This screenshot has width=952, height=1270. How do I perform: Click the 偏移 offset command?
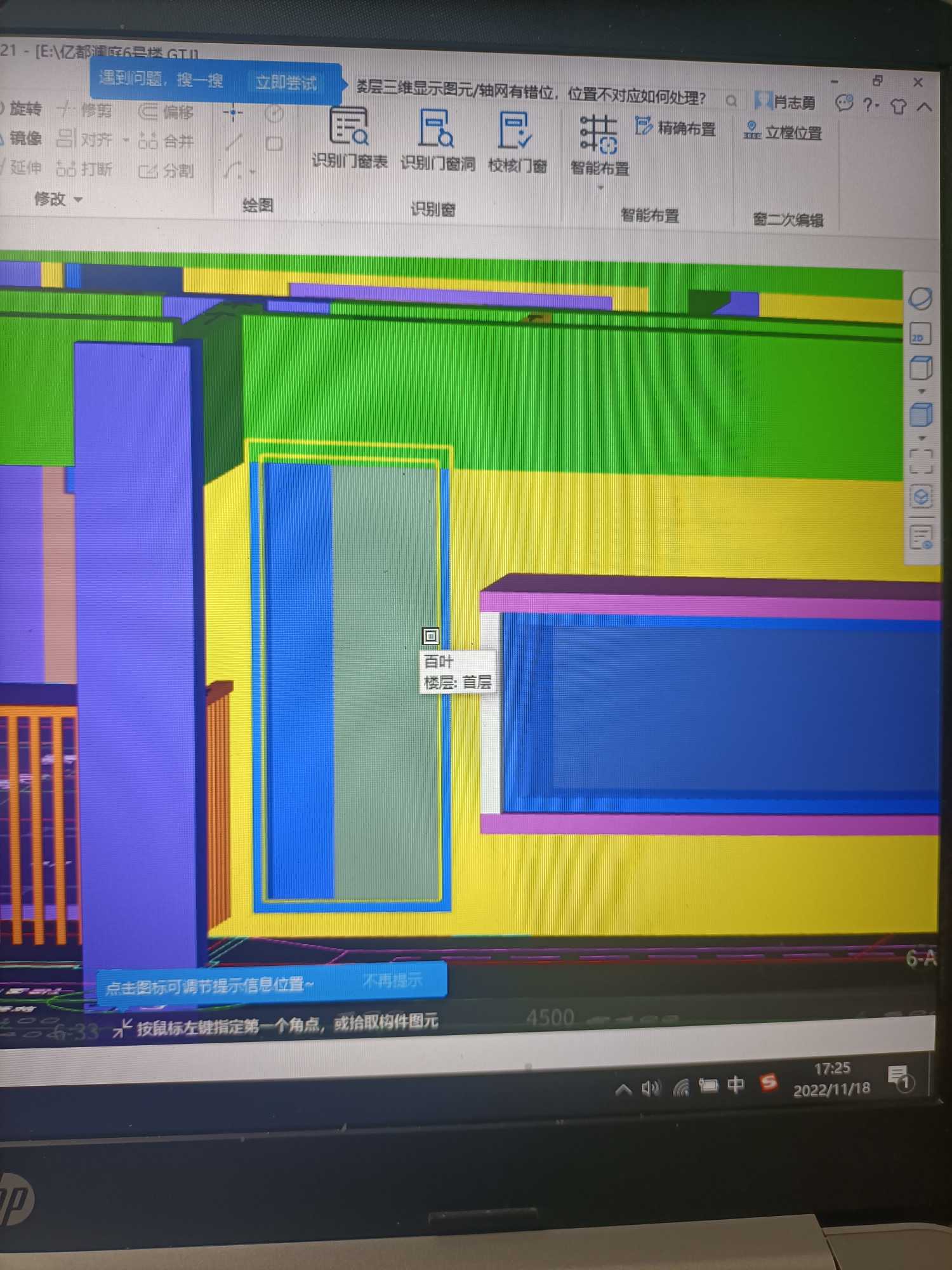pyautogui.click(x=166, y=112)
